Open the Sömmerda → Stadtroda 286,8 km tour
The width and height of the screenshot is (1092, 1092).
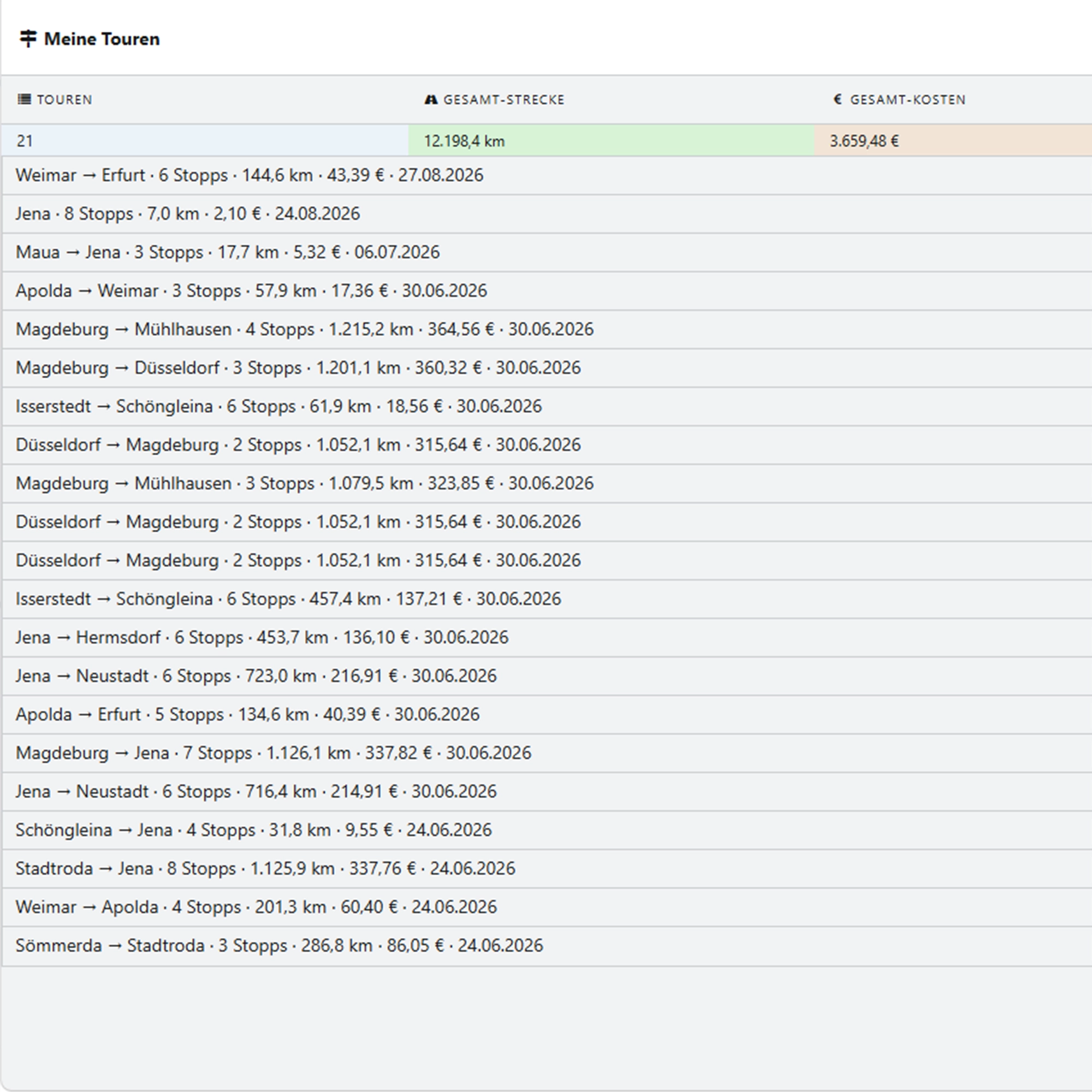(547, 946)
